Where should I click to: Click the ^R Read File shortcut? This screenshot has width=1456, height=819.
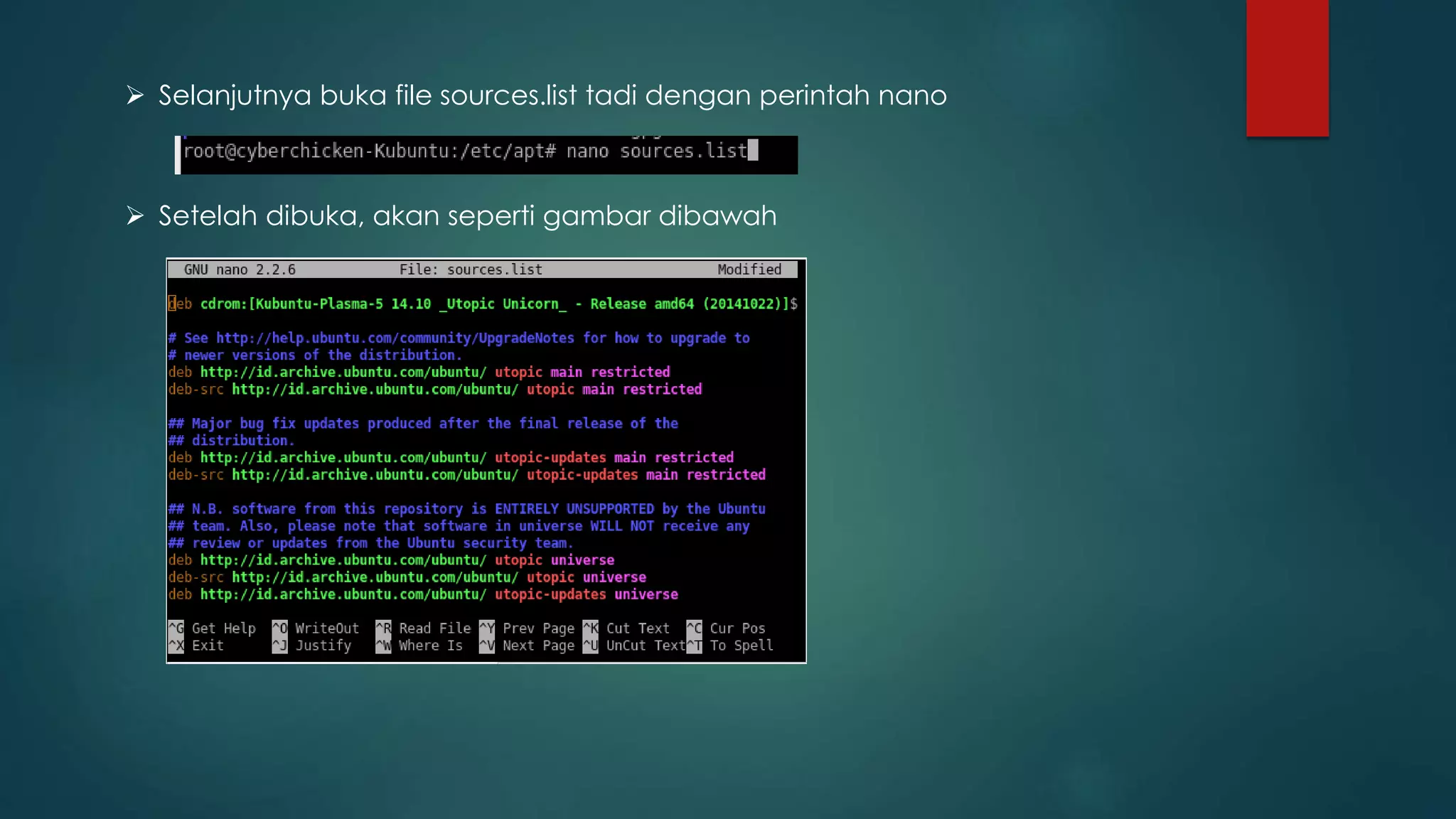(423, 628)
